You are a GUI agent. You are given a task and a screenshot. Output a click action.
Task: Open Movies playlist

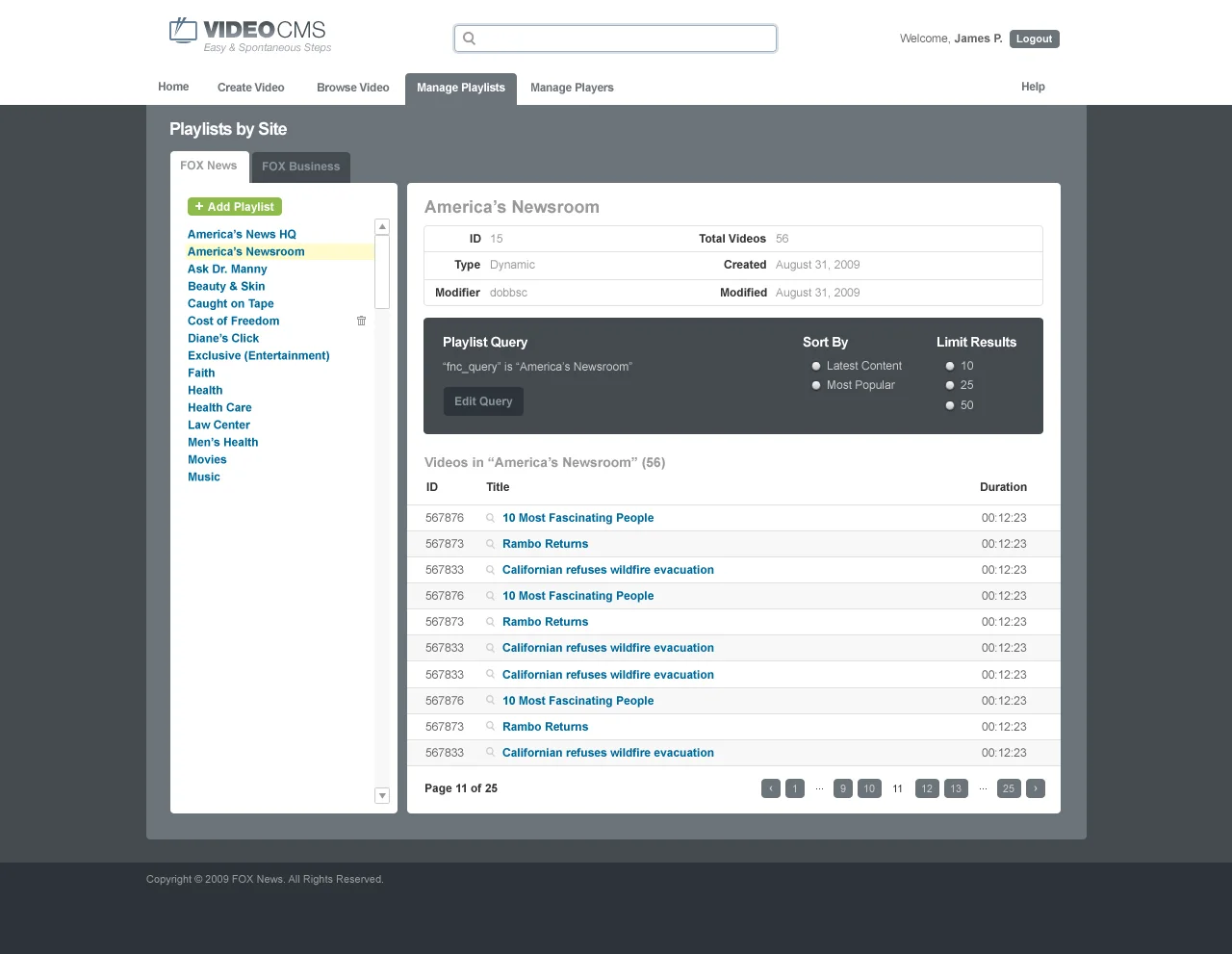coord(207,459)
